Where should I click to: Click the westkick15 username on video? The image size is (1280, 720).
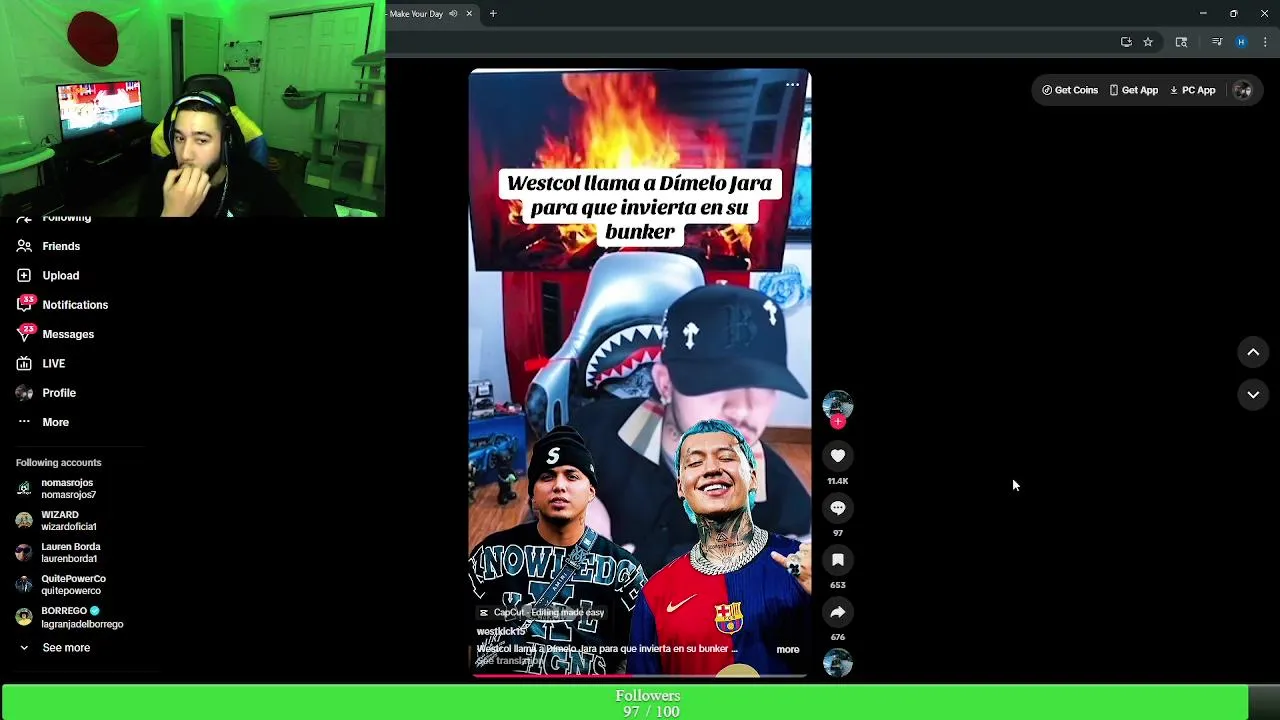pos(501,632)
